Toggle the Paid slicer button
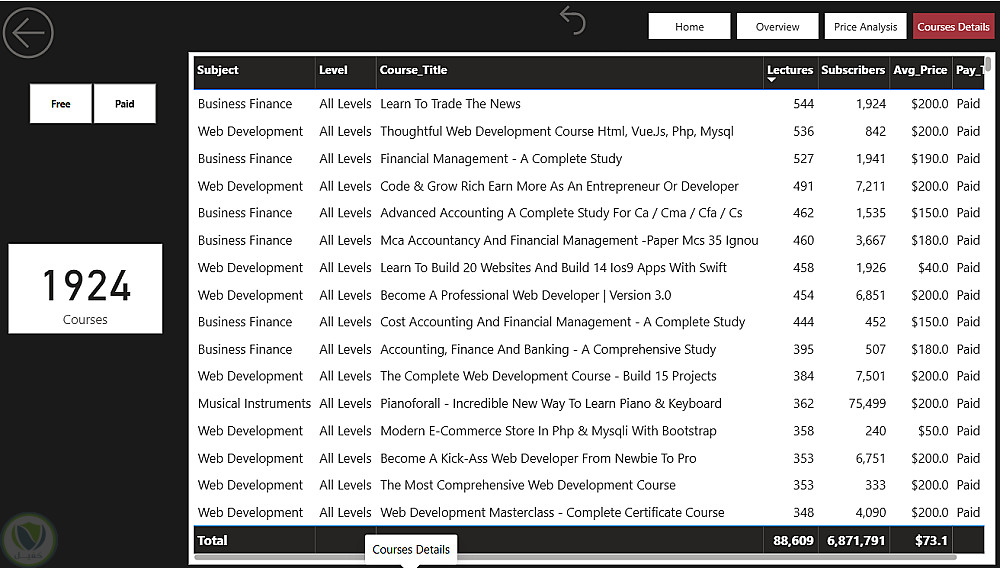 (124, 103)
